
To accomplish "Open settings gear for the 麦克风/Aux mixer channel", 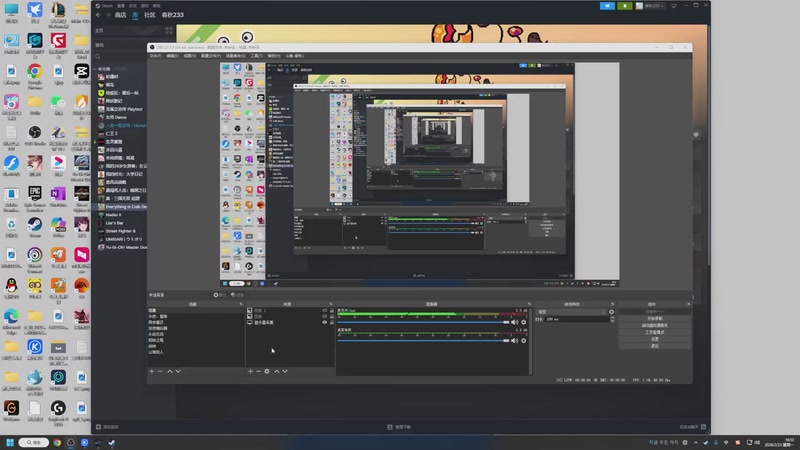I will 523,322.
